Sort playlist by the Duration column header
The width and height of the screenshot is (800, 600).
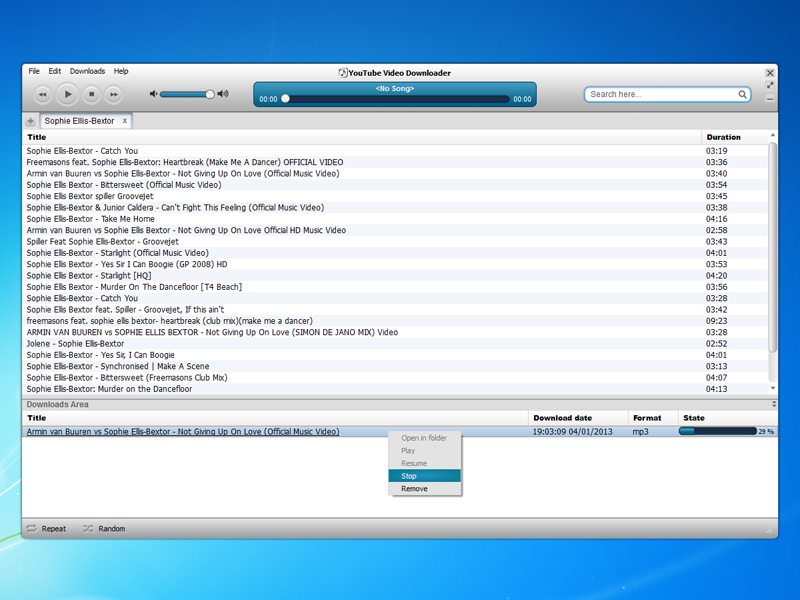pyautogui.click(x=735, y=137)
